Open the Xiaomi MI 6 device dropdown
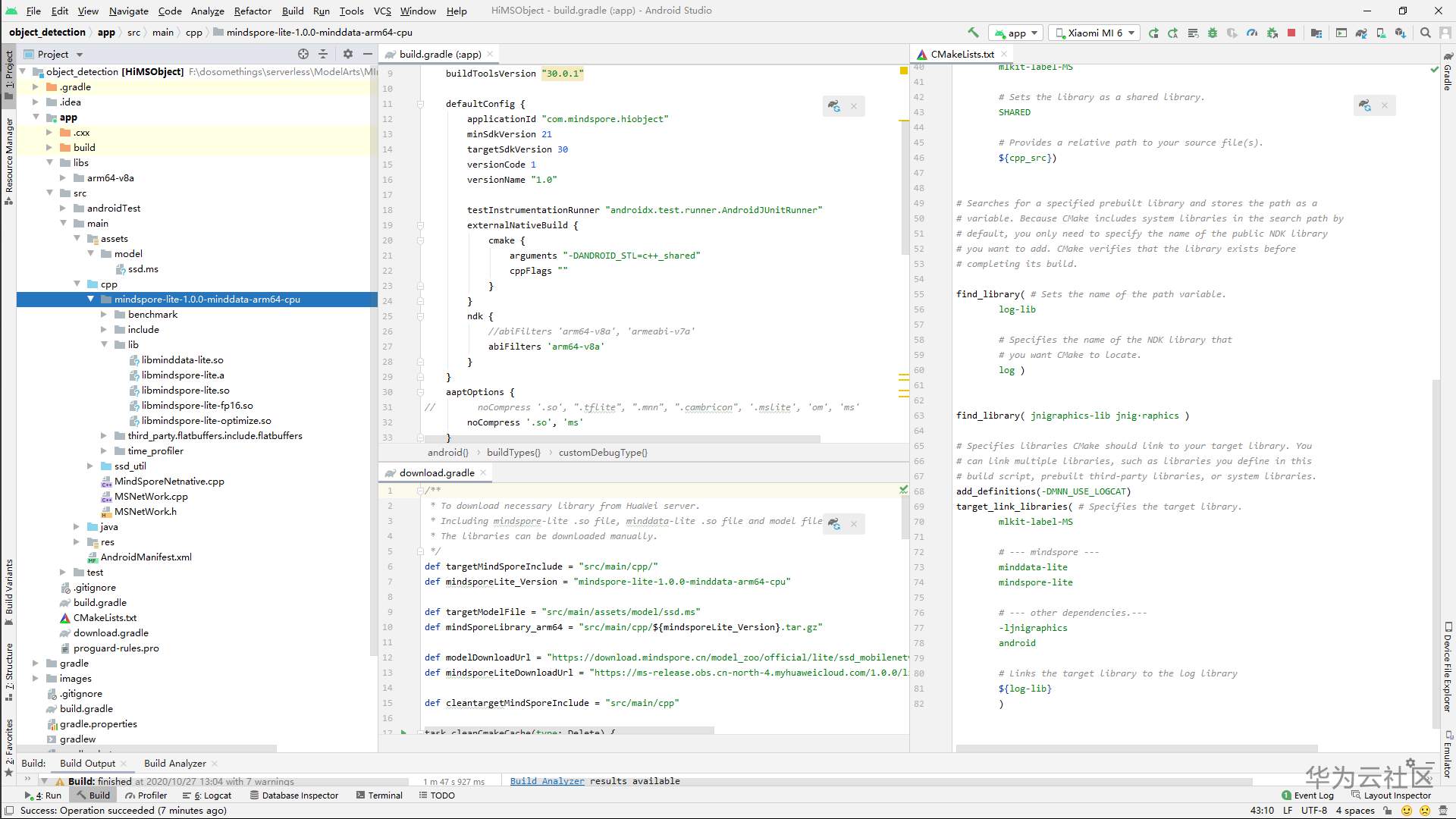The height and width of the screenshot is (819, 1456). tap(1094, 33)
